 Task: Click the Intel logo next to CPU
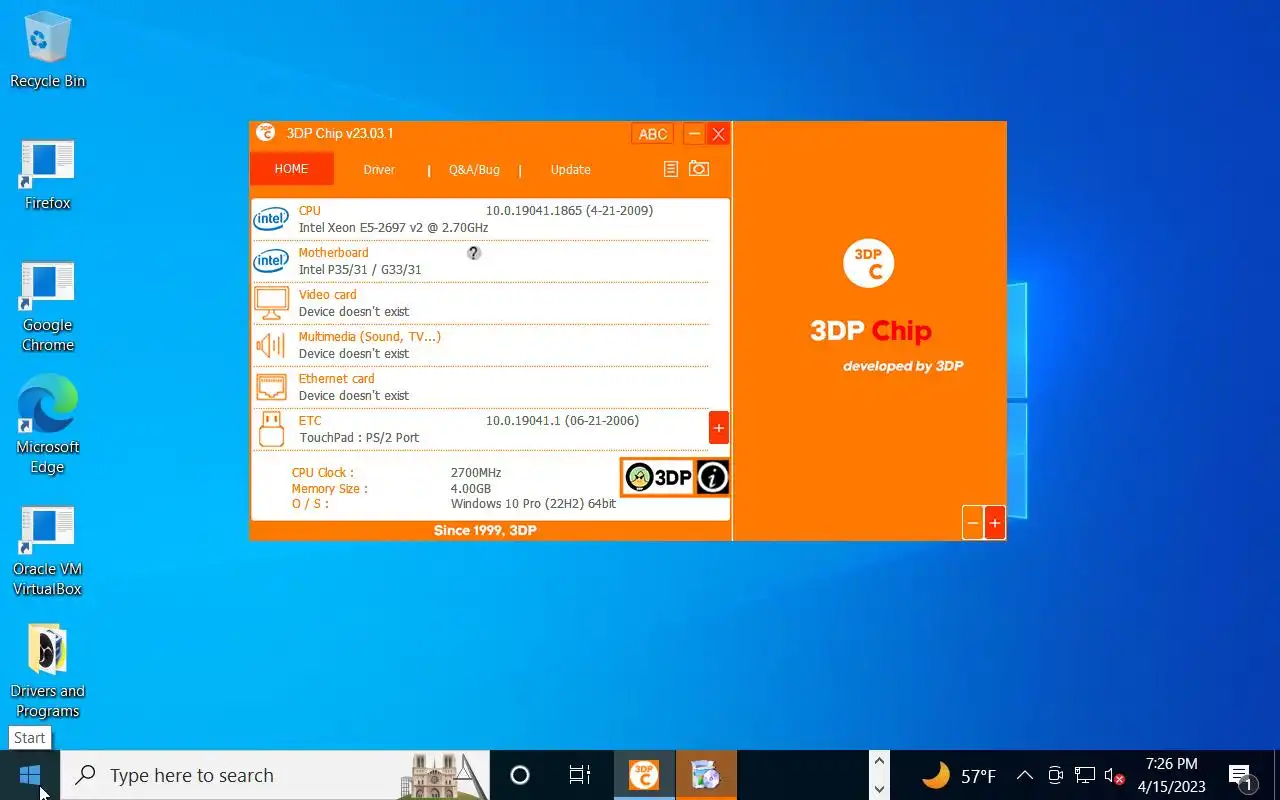[271, 219]
